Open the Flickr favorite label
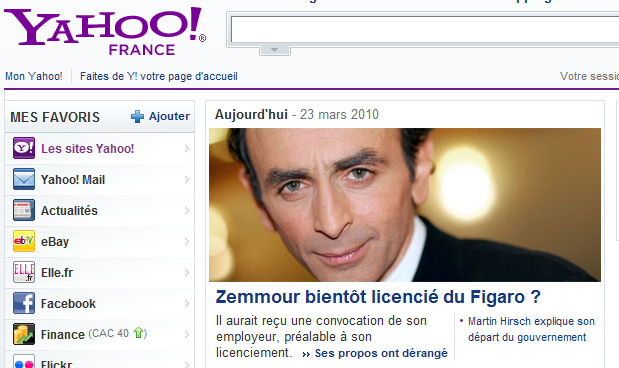 tap(56, 363)
